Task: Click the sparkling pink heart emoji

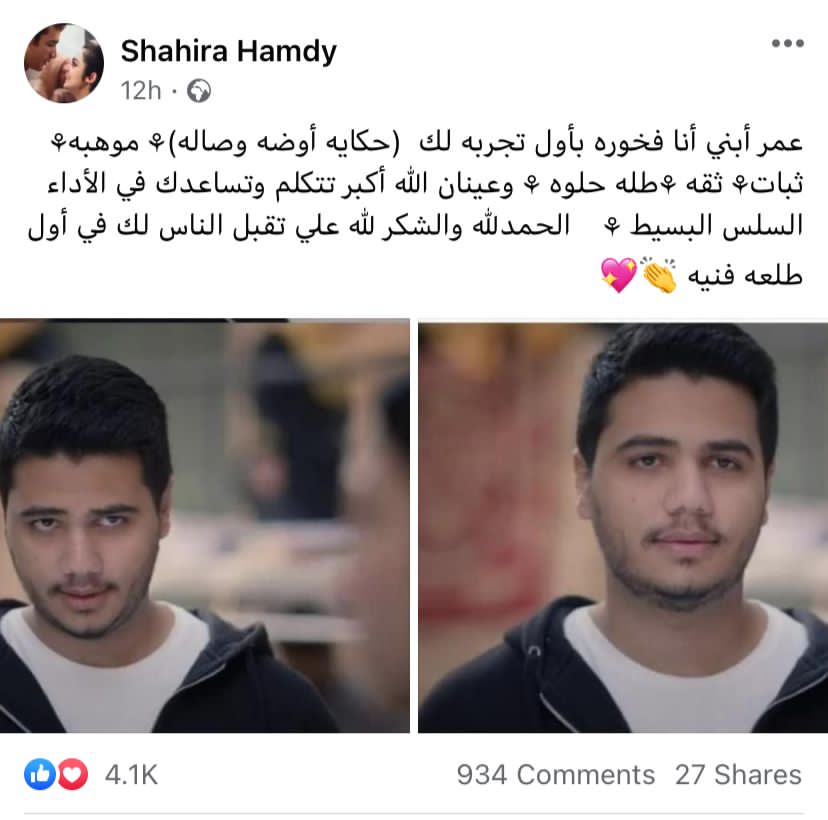Action: (619, 275)
